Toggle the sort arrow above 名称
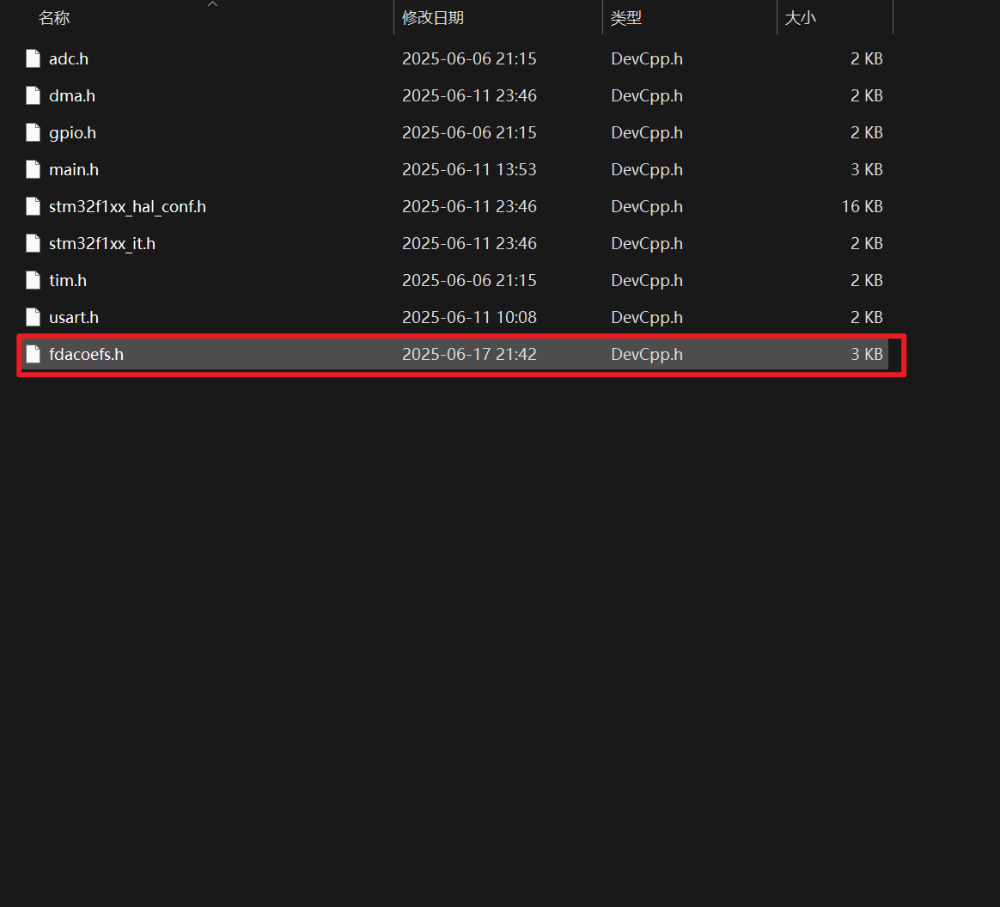Viewport: 1000px width, 907px height. click(213, 4)
